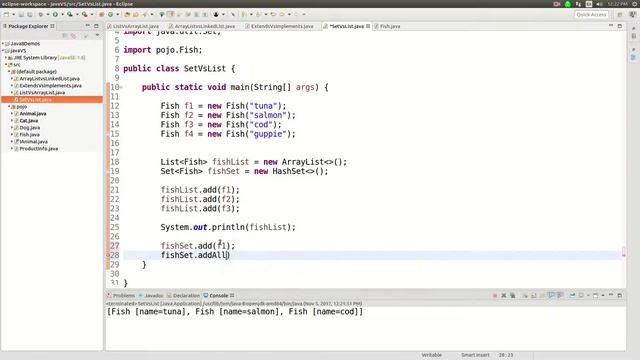
Task: Select the Package Explorer tab
Action: 29,26
